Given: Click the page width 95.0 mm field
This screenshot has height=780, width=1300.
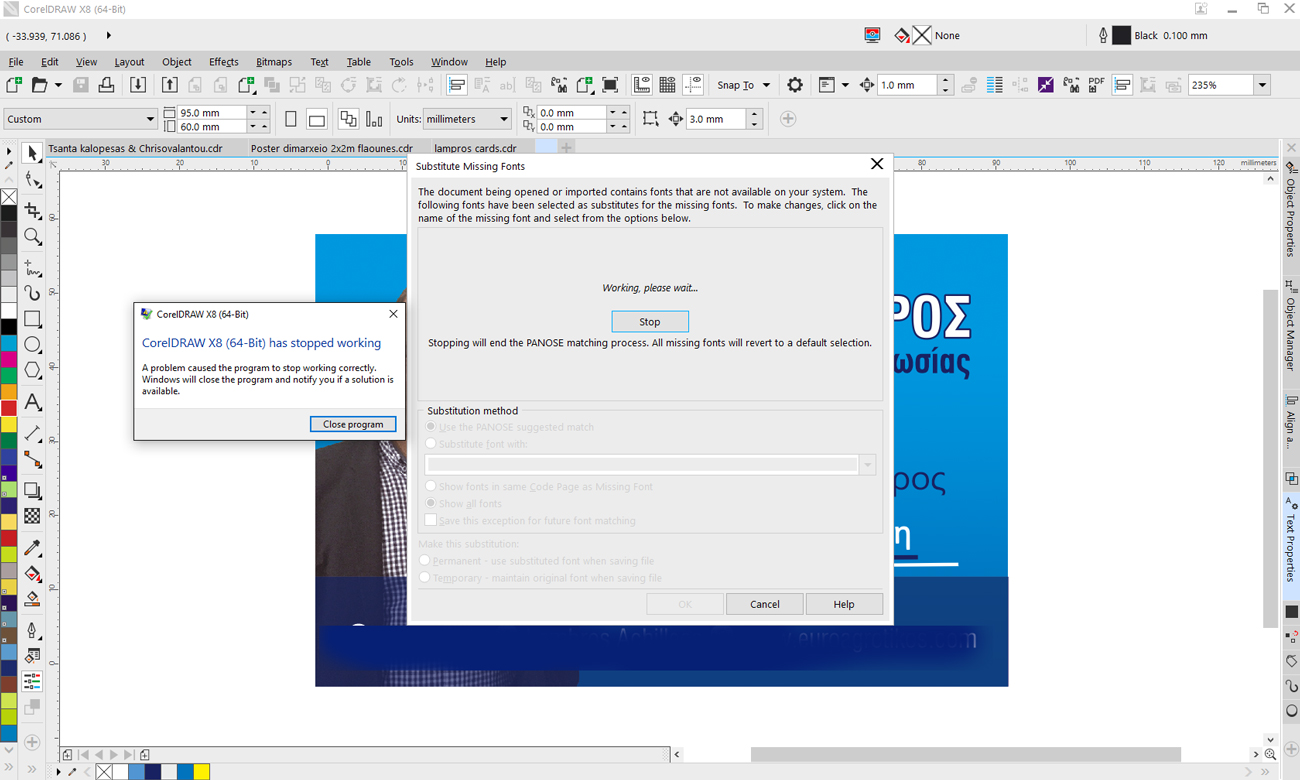Looking at the screenshot, I should (213, 113).
